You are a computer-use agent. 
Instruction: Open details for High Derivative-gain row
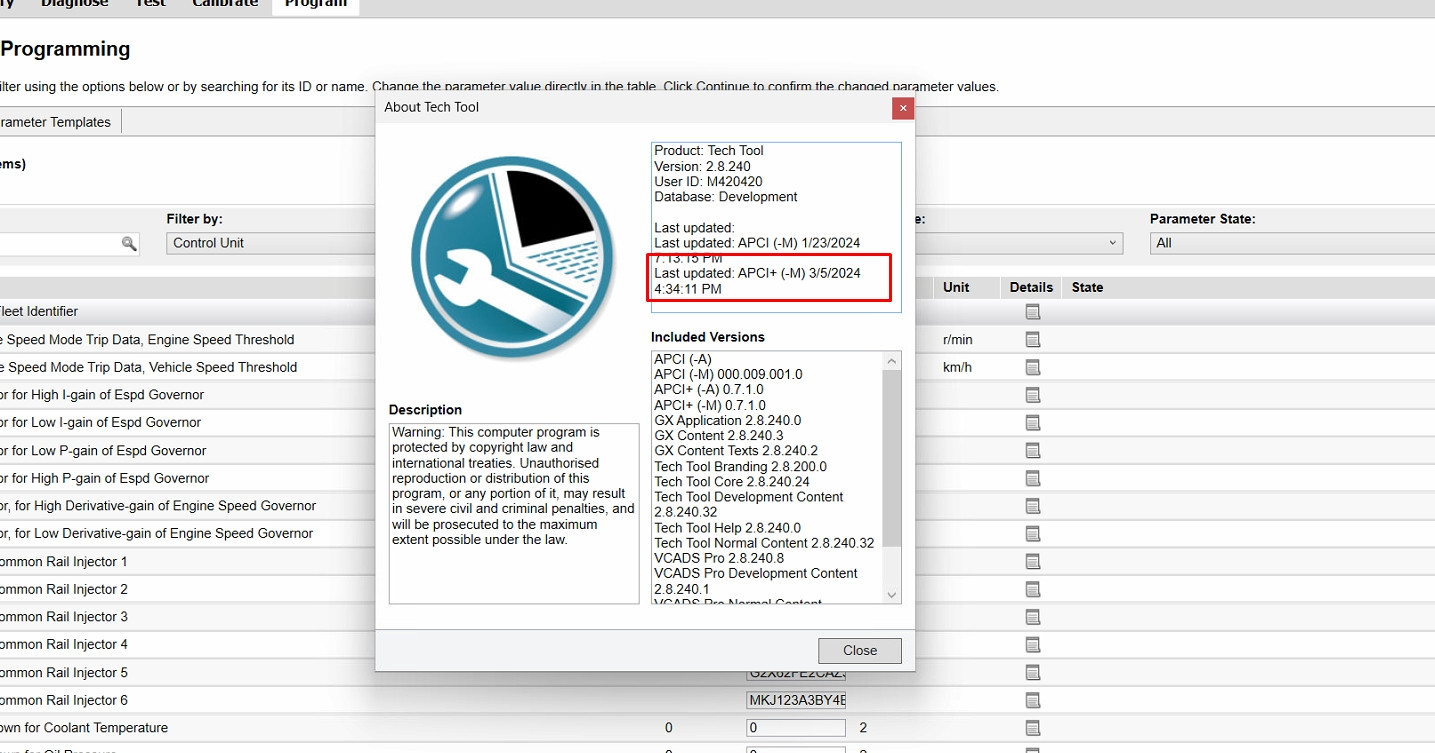pyautogui.click(x=1033, y=506)
